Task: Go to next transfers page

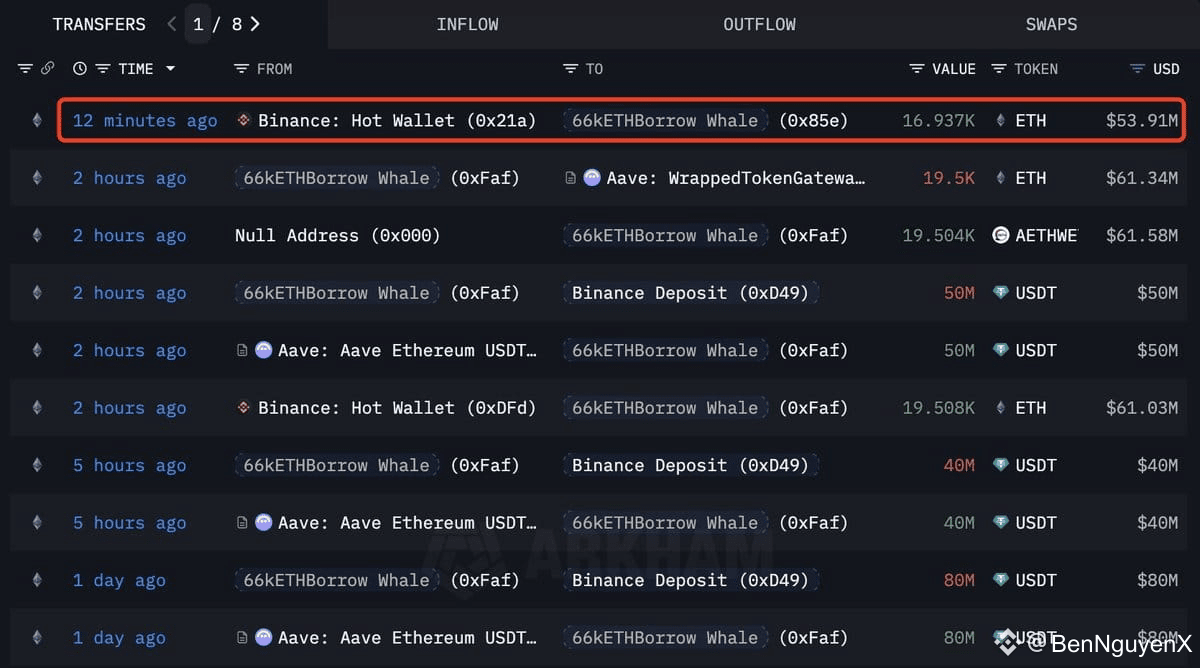Action: click(x=255, y=24)
